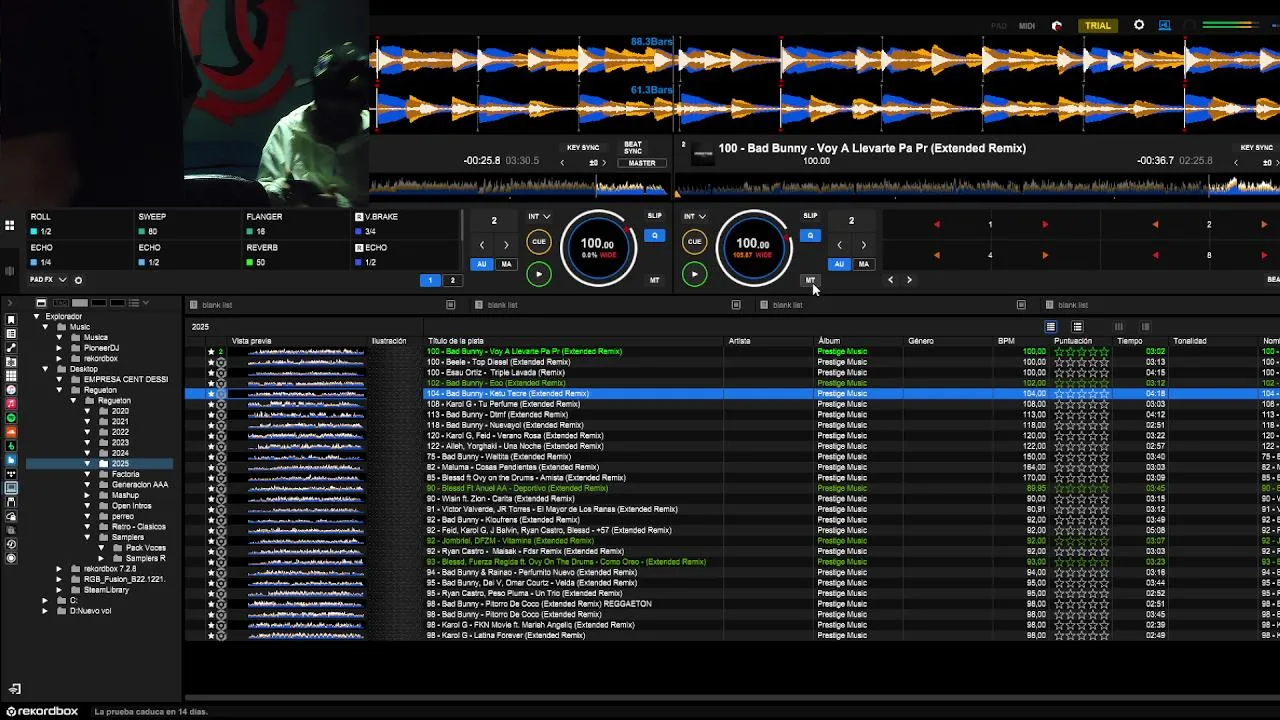Collapse the Desktop folder in the tree
Image resolution: width=1280 pixels, height=720 pixels.
[46, 369]
